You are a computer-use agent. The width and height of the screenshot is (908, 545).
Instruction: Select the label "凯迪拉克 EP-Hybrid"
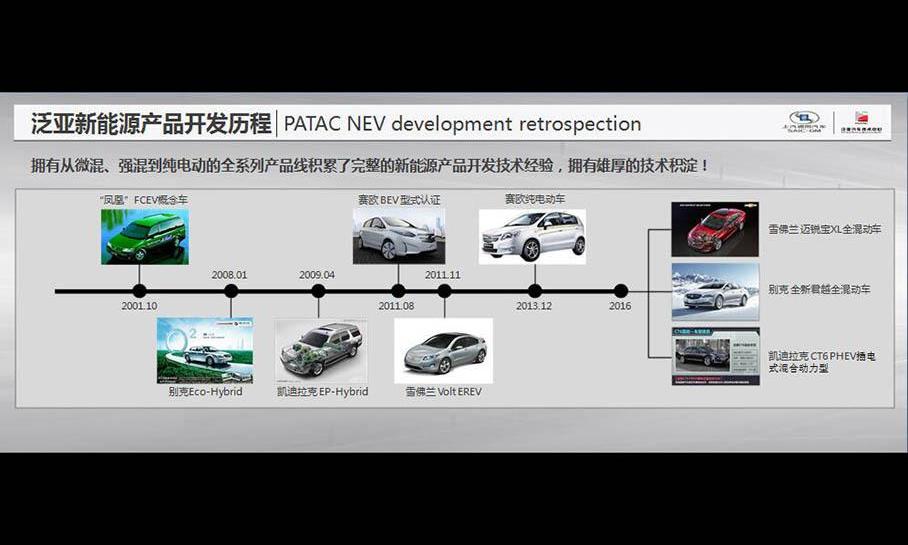click(x=323, y=392)
